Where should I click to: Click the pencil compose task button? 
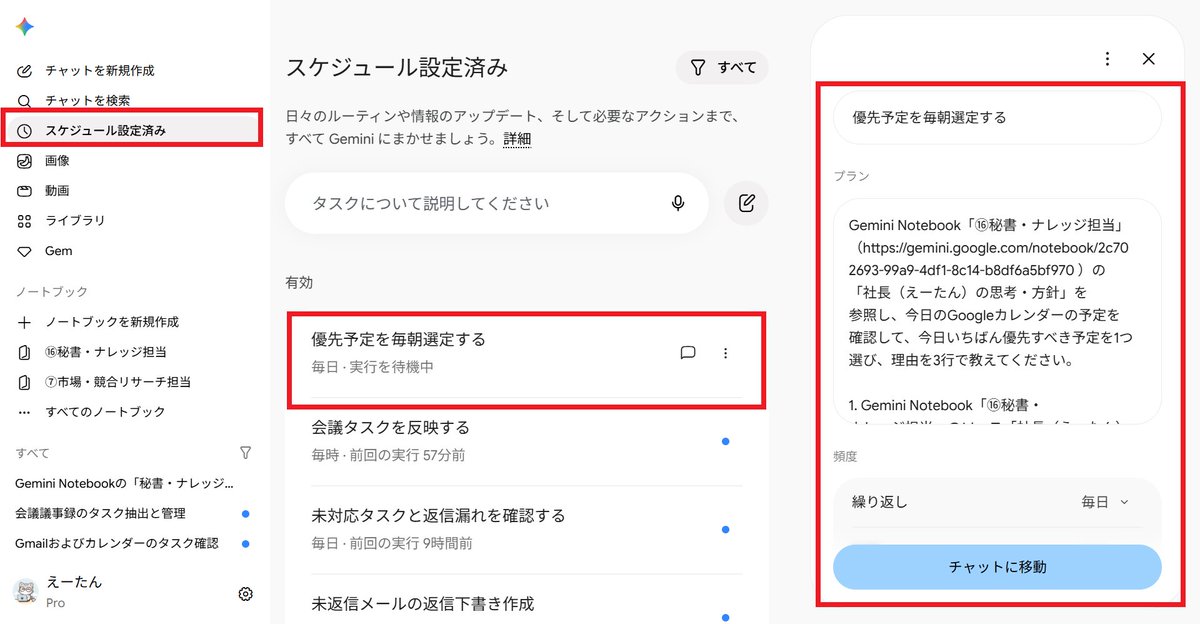[746, 203]
